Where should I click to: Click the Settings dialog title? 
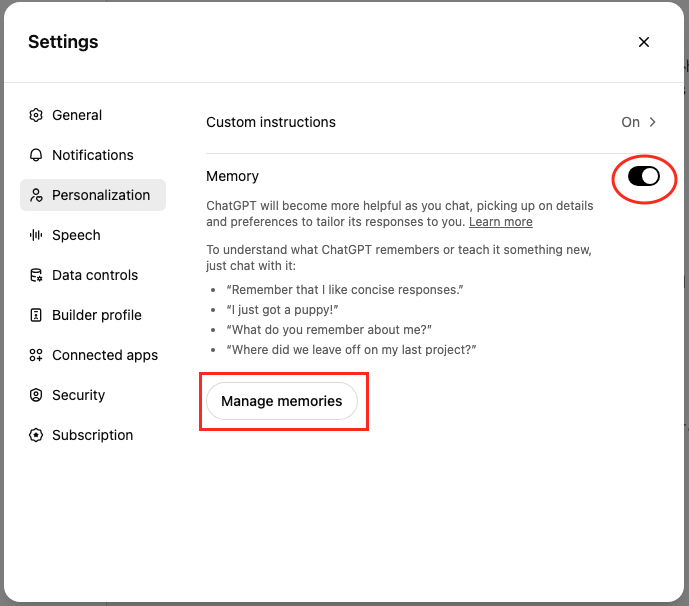[63, 42]
